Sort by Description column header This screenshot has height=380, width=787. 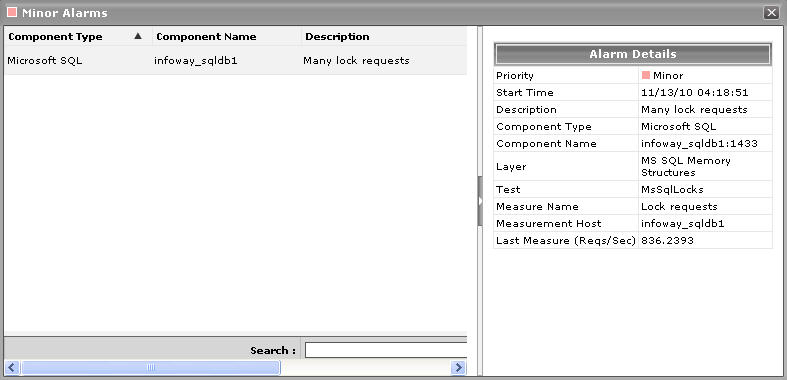point(384,36)
